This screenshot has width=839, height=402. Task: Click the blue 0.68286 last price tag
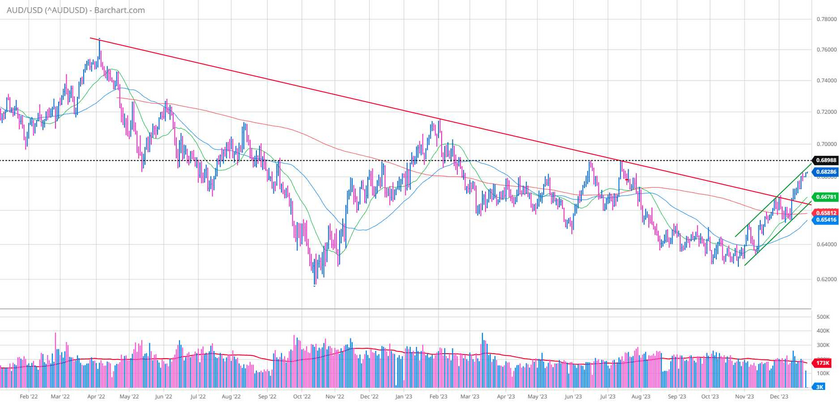click(824, 172)
